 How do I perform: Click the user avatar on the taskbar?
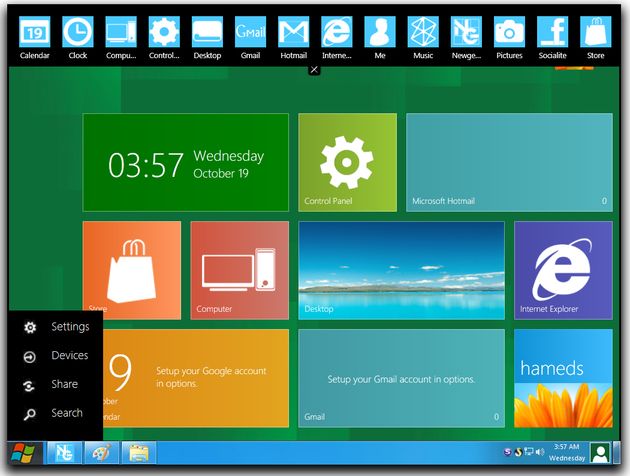pyautogui.click(x=600, y=453)
